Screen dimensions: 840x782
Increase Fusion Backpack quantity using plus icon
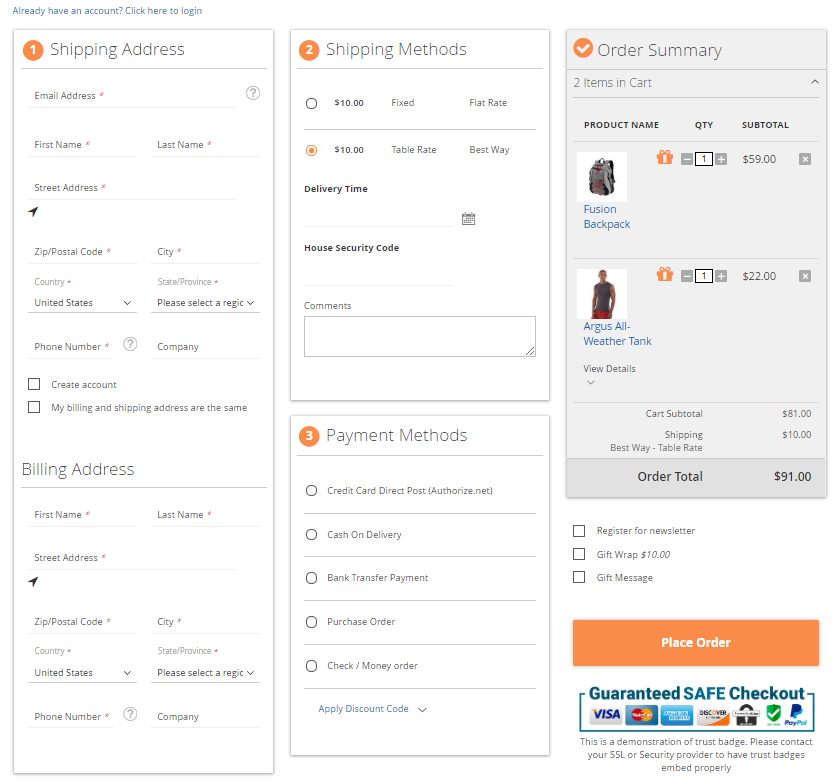720,158
